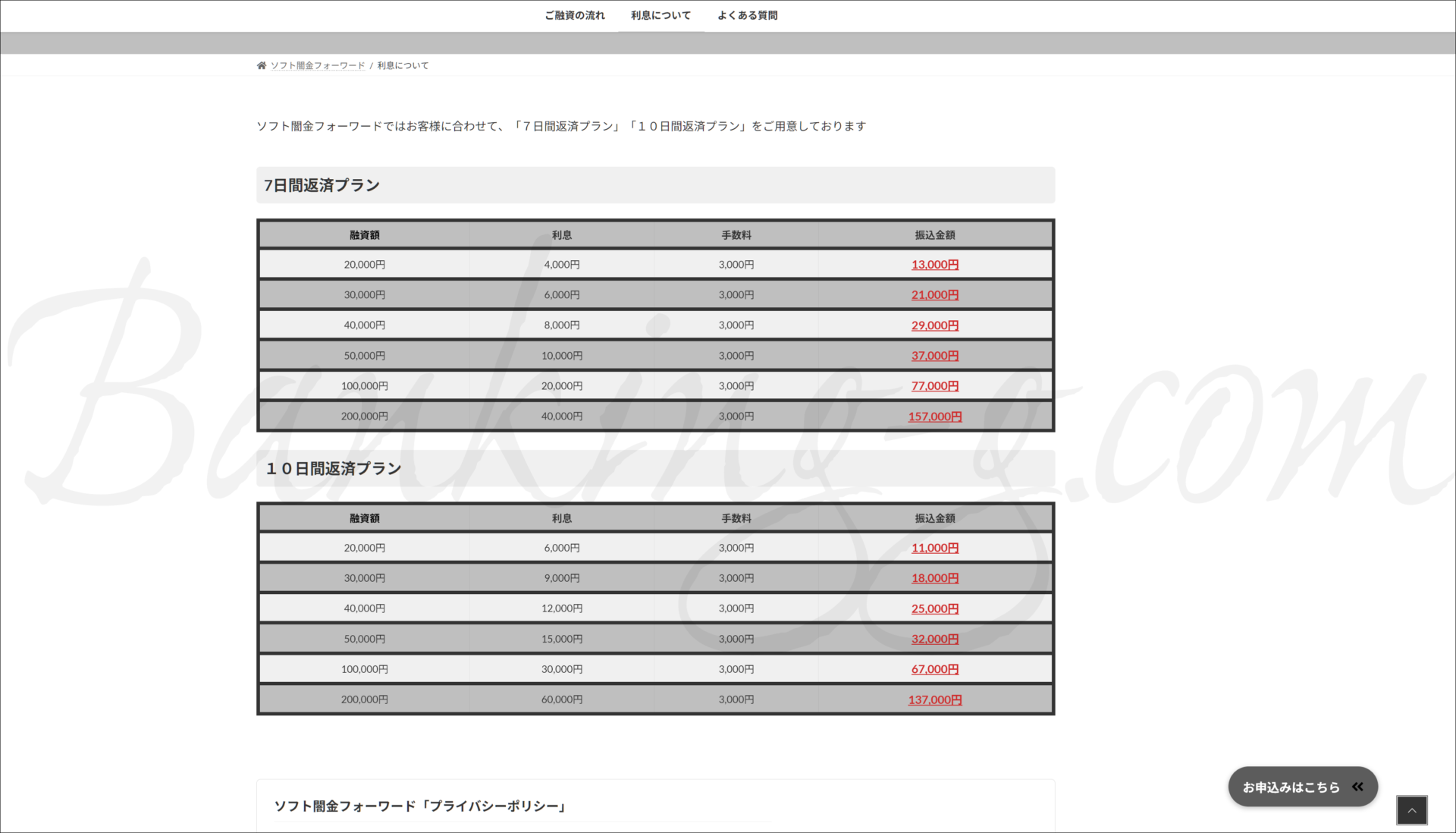Click the 7日間返済プラン section heading
Image resolution: width=1456 pixels, height=833 pixels.
322,185
